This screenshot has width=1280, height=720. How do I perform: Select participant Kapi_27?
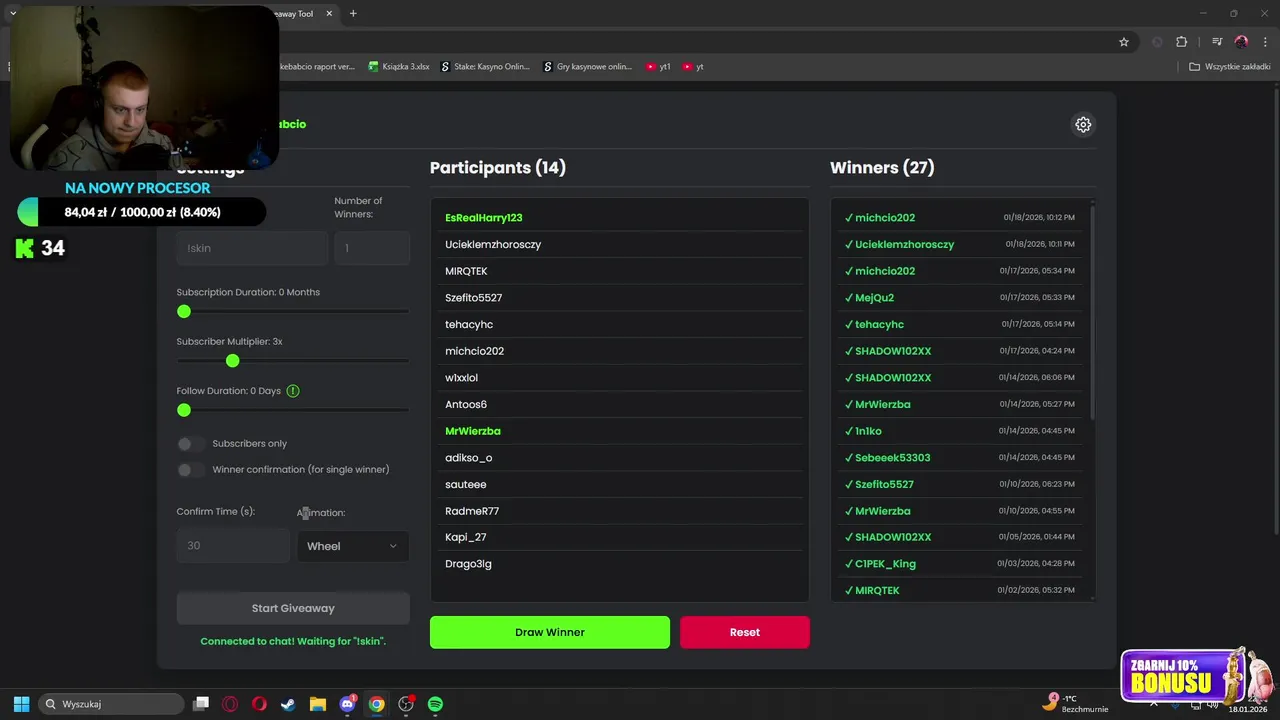point(619,537)
